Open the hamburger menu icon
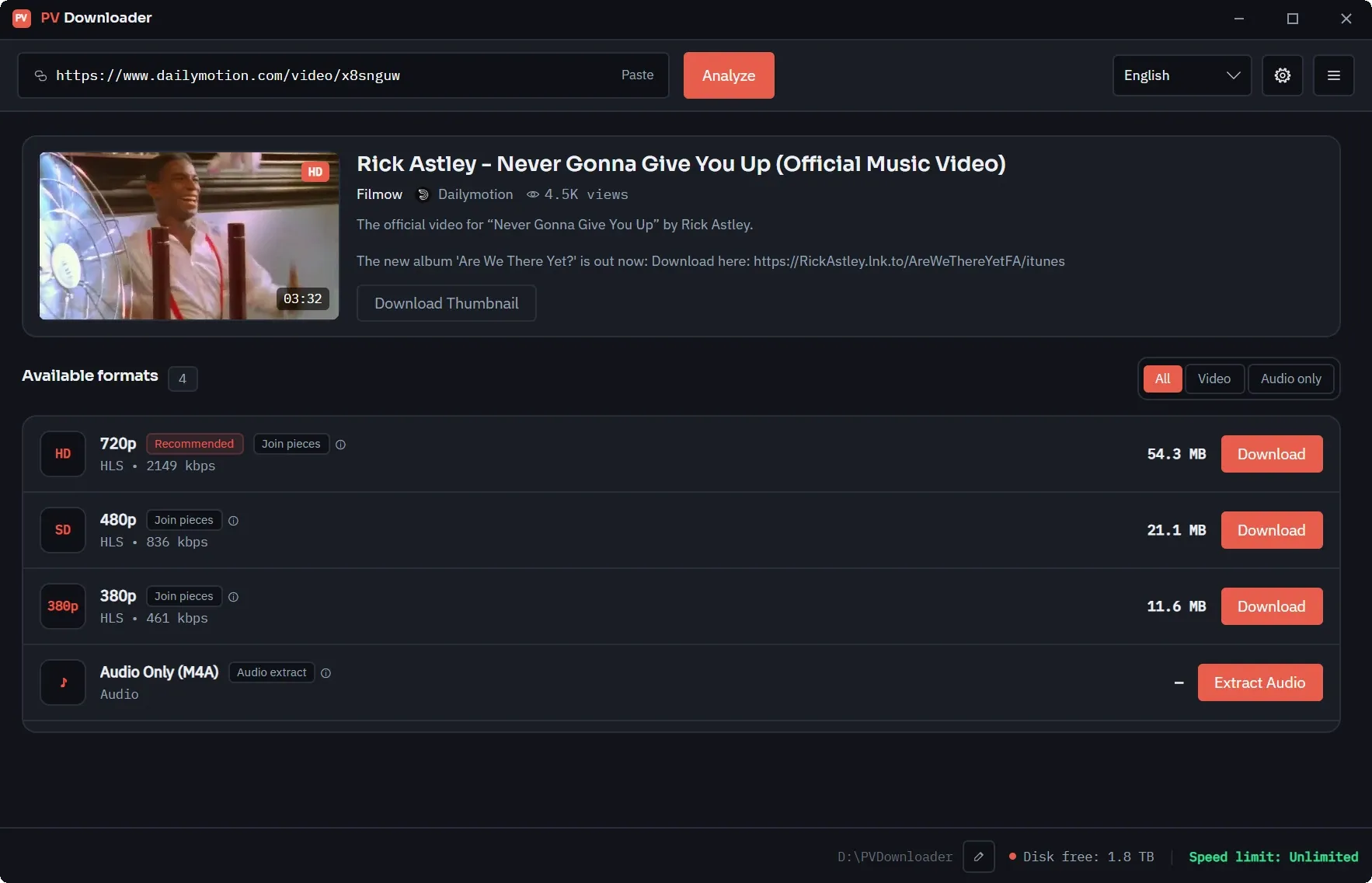This screenshot has height=883, width=1372. tap(1334, 75)
